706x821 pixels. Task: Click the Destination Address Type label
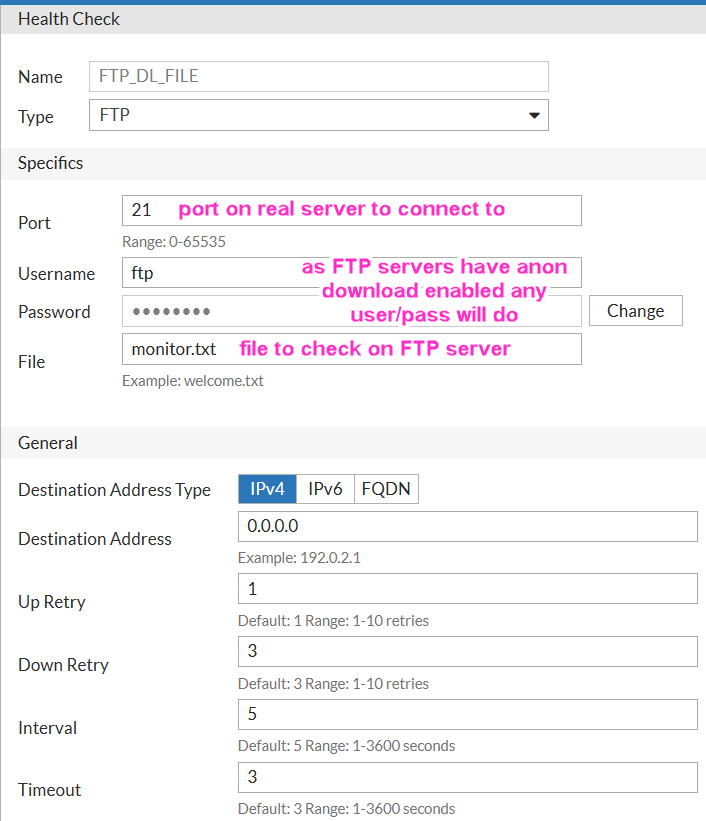click(x=114, y=490)
